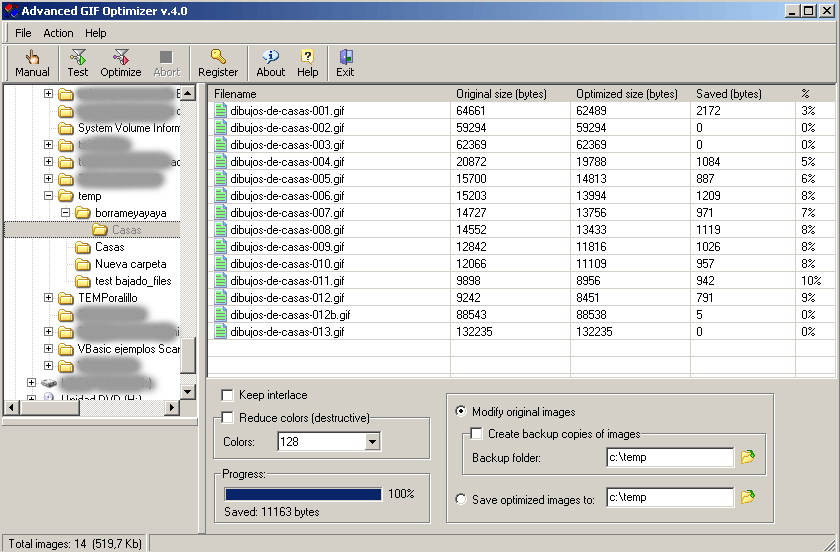Click the Backup folder text field
The height and width of the screenshot is (552, 840).
point(670,457)
